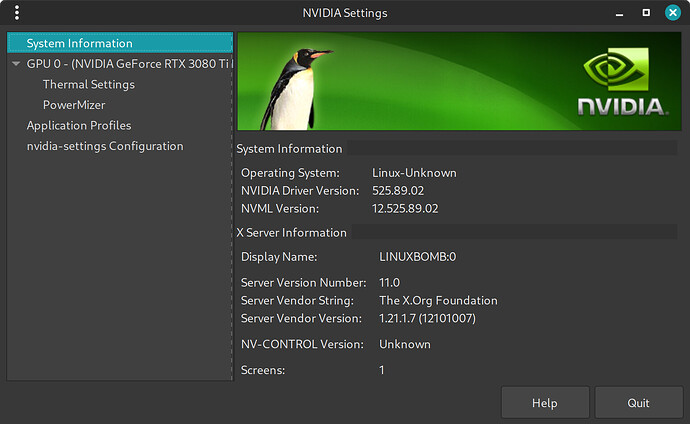Click the NVIDIA logo in banner
Image resolution: width=690 pixels, height=424 pixels.
tap(622, 82)
